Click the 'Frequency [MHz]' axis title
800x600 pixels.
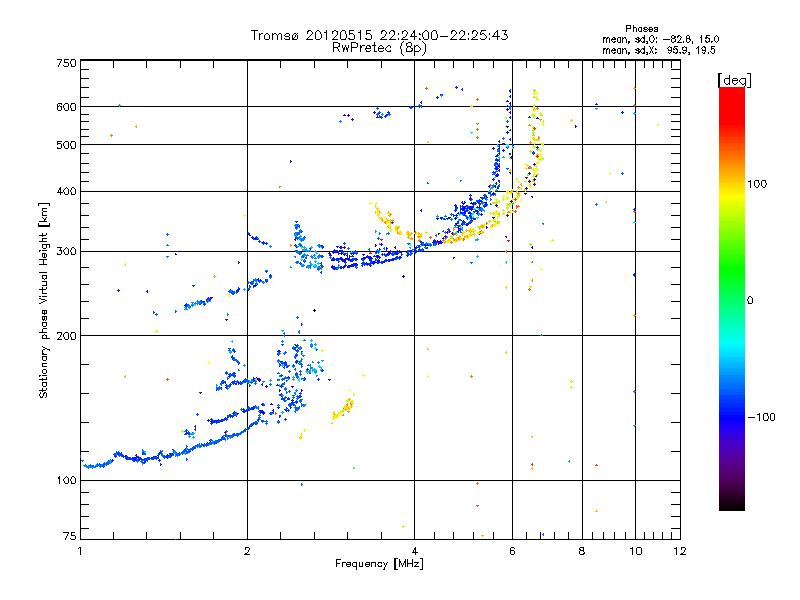tap(379, 564)
